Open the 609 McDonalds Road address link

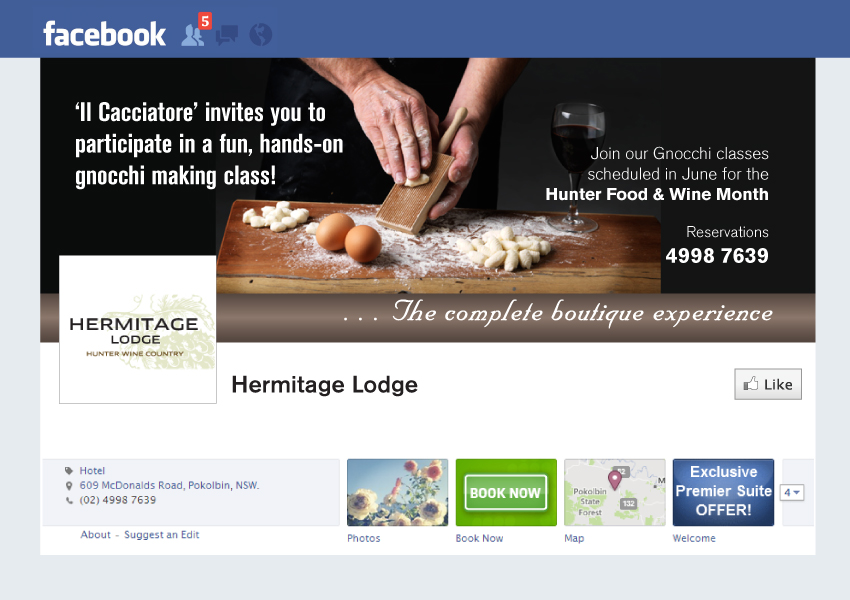[169, 485]
